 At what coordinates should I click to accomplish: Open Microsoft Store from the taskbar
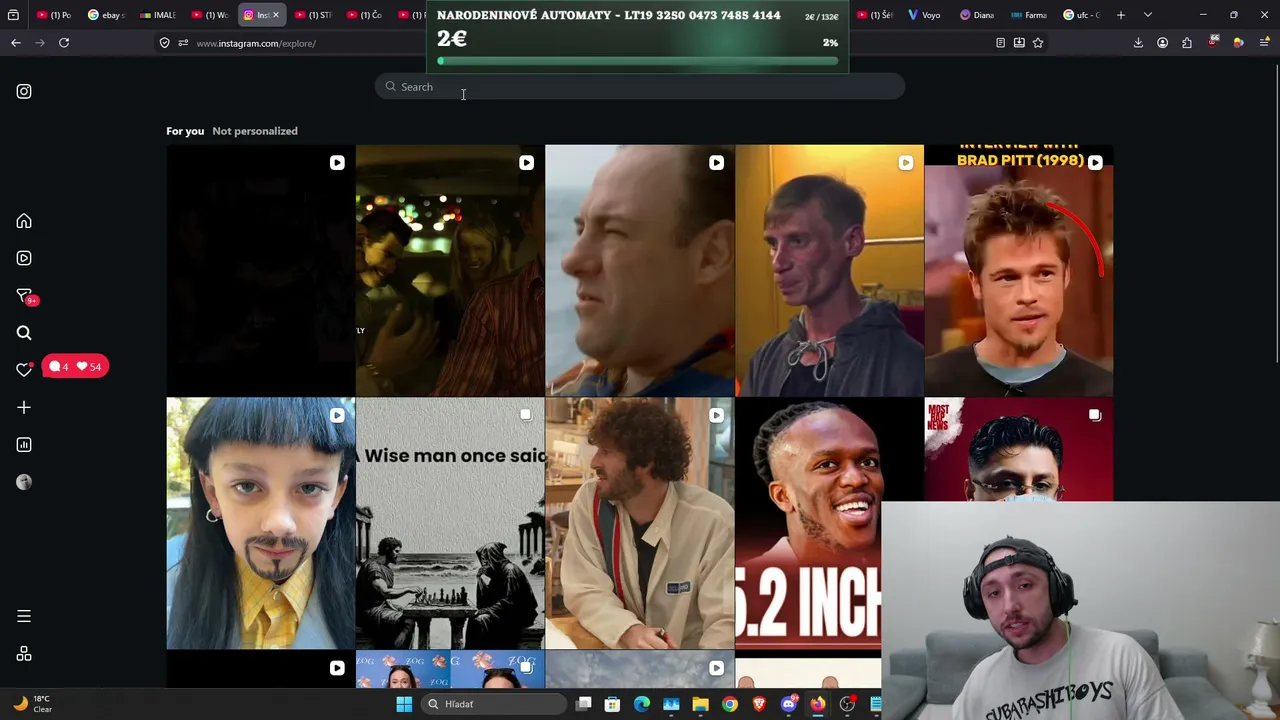coord(613,704)
